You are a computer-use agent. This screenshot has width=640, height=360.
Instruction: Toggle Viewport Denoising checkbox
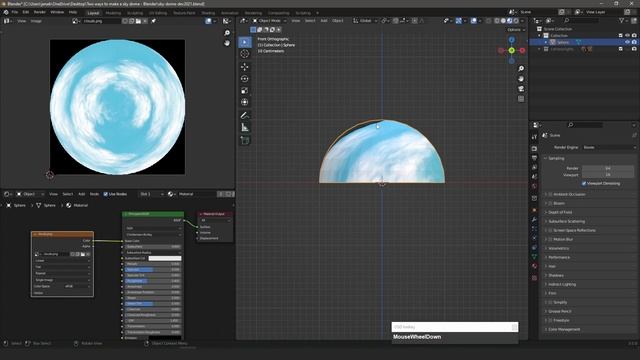[584, 184]
